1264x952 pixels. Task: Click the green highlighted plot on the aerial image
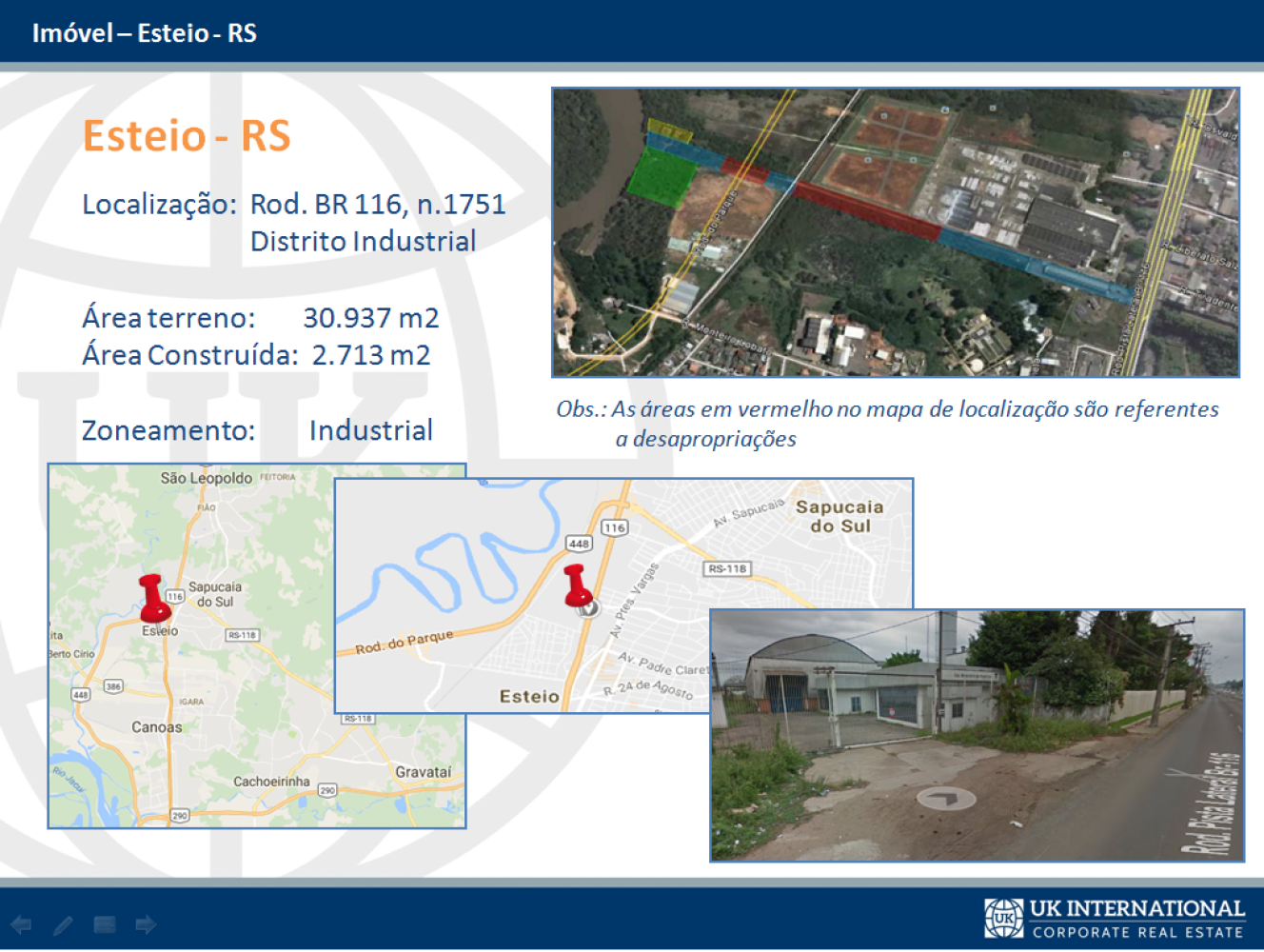662,177
